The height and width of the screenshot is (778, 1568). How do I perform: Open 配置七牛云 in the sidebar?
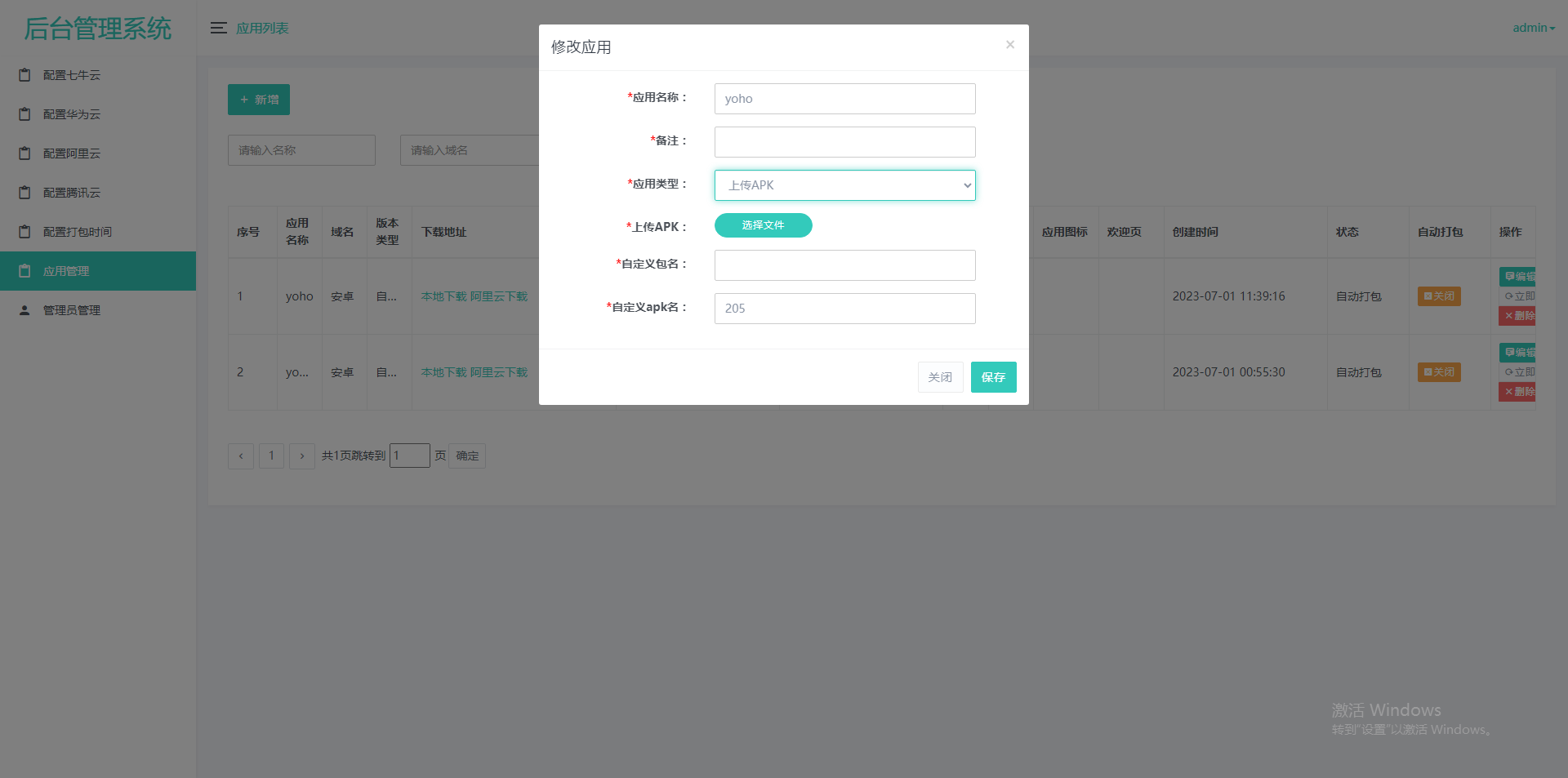tap(98, 75)
